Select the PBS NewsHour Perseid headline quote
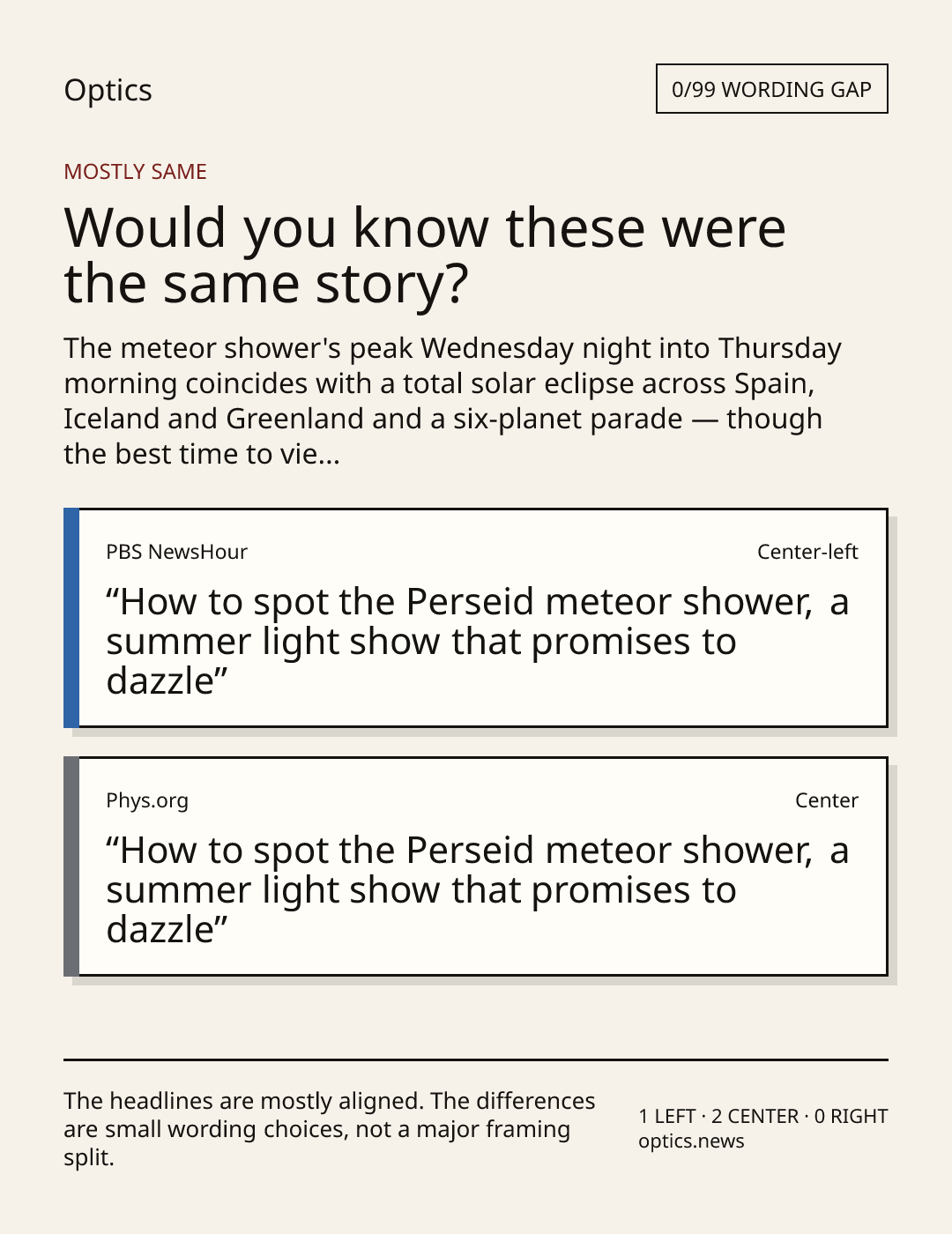Screen dimensions: 952x1234 tap(477, 642)
